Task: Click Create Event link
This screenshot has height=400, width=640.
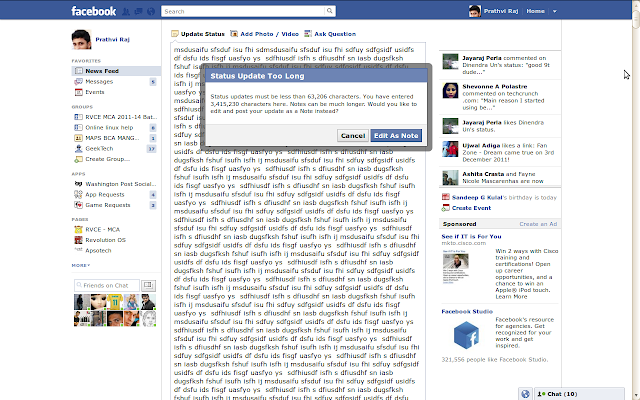Action: (x=471, y=208)
